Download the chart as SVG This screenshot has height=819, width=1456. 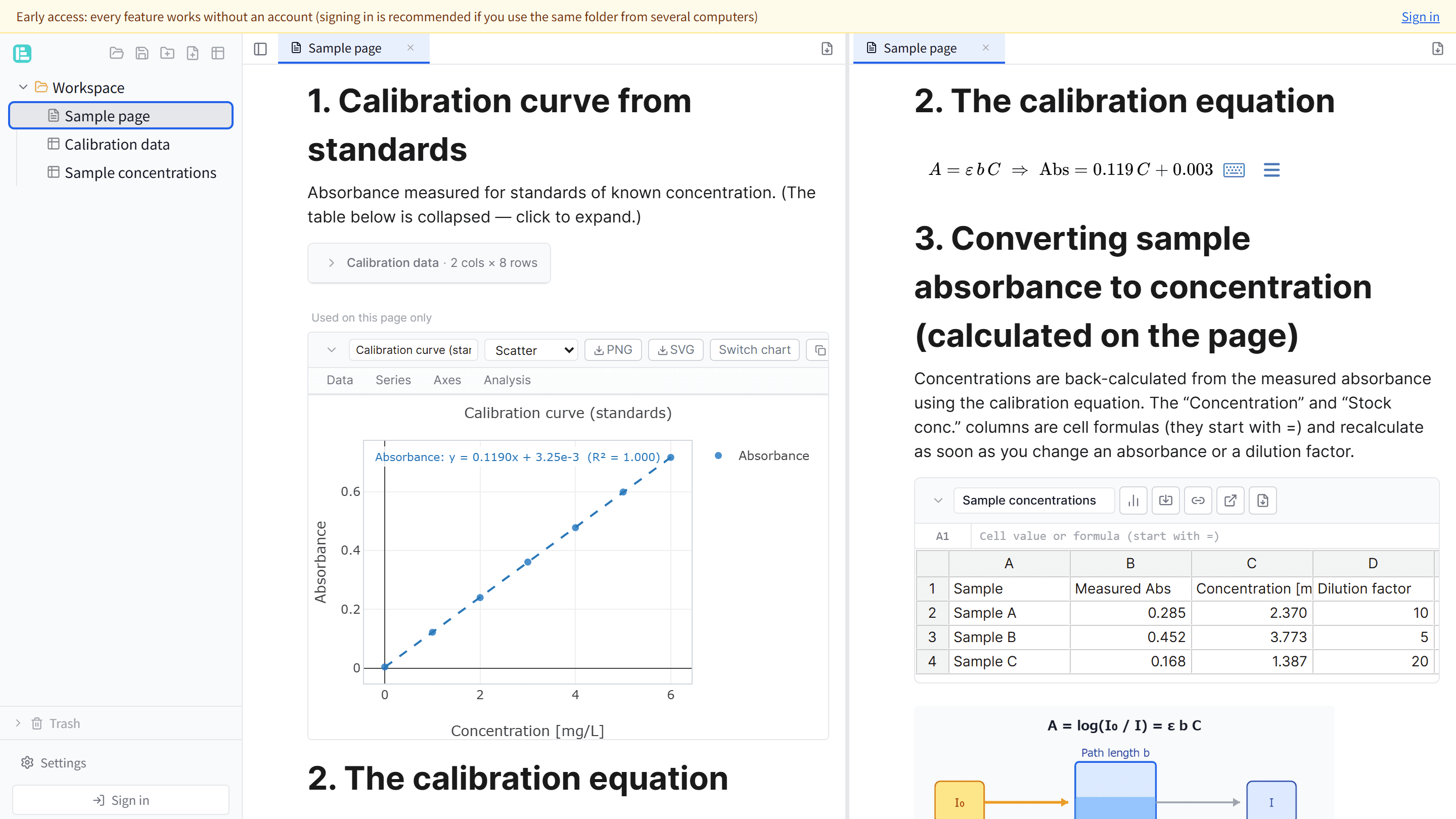point(676,350)
